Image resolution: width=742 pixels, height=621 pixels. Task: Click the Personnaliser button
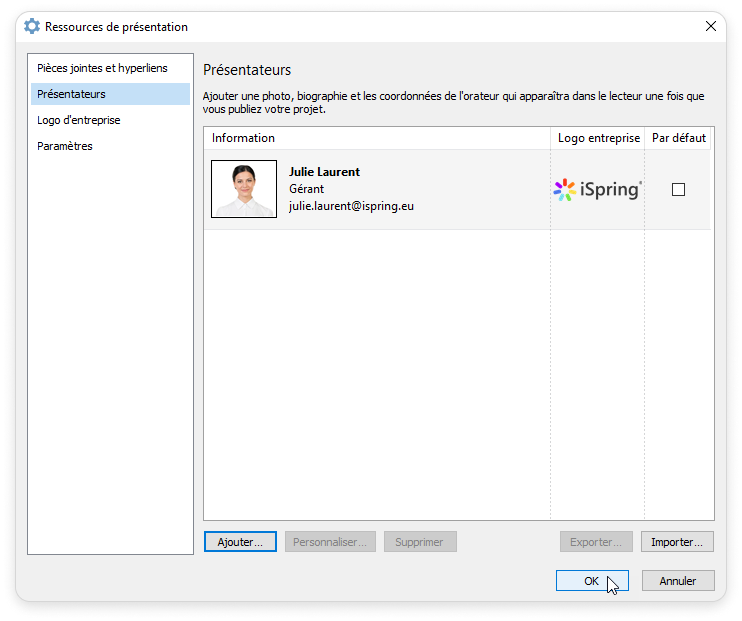click(x=330, y=542)
